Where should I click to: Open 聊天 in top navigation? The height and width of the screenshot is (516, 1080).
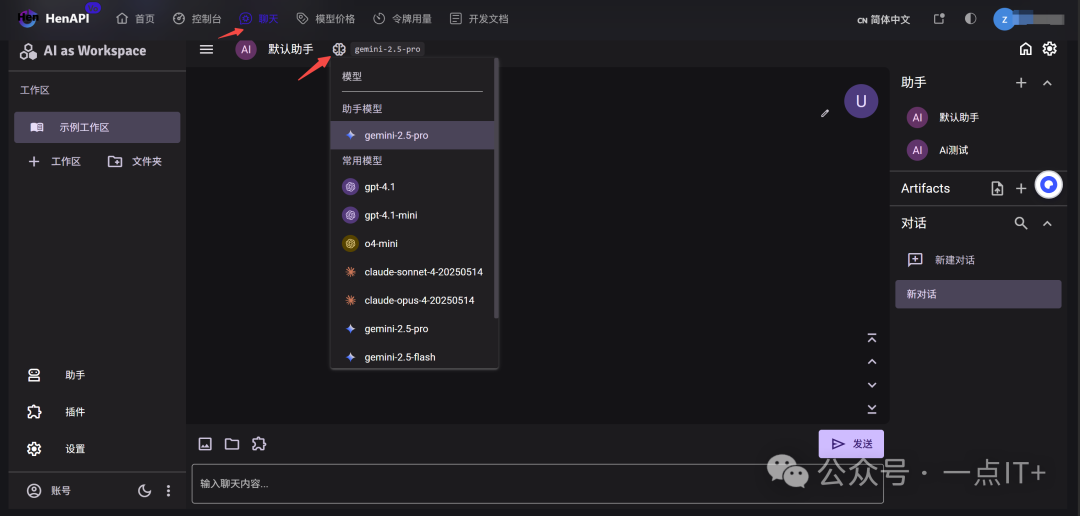pyautogui.click(x=258, y=19)
